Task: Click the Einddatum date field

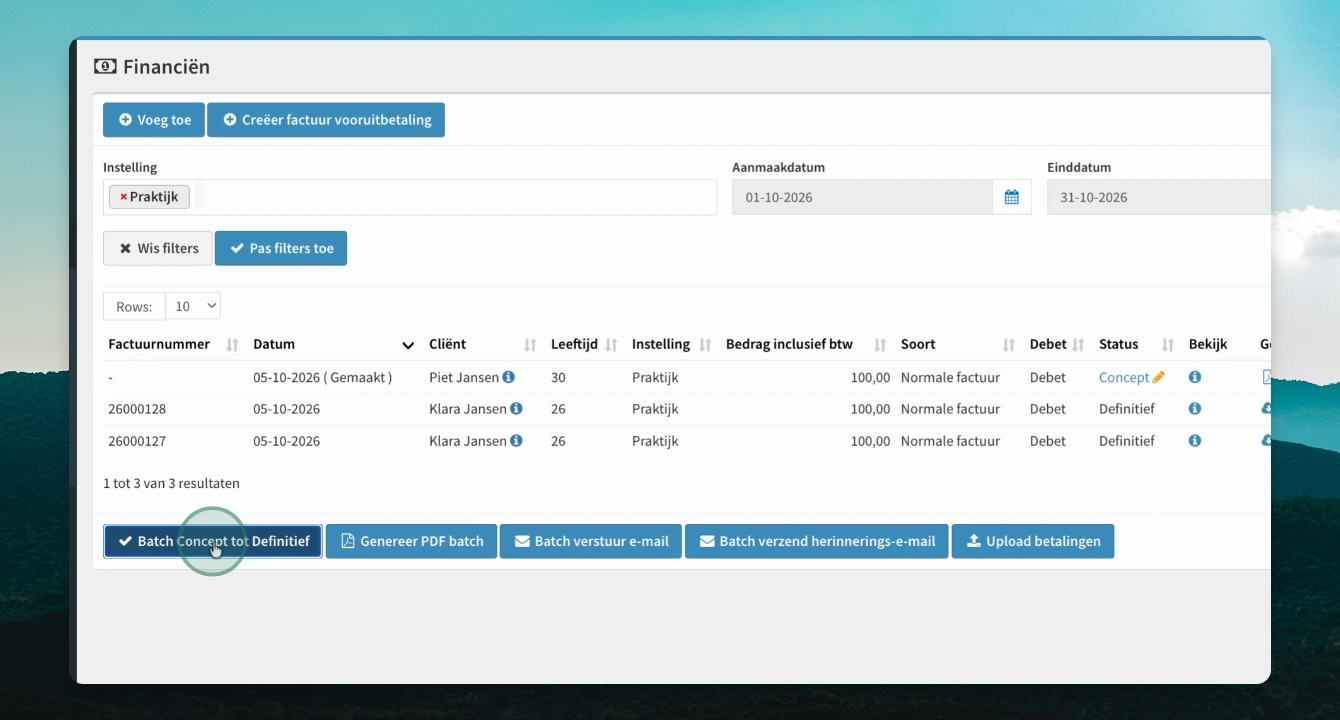Action: [1159, 197]
